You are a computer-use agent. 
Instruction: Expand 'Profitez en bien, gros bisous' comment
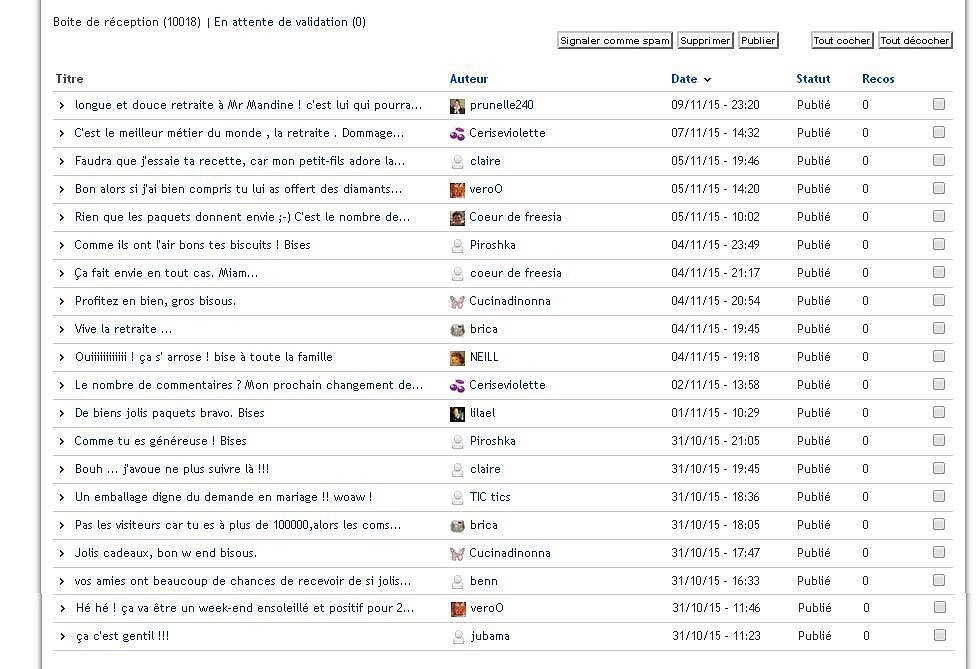click(61, 302)
